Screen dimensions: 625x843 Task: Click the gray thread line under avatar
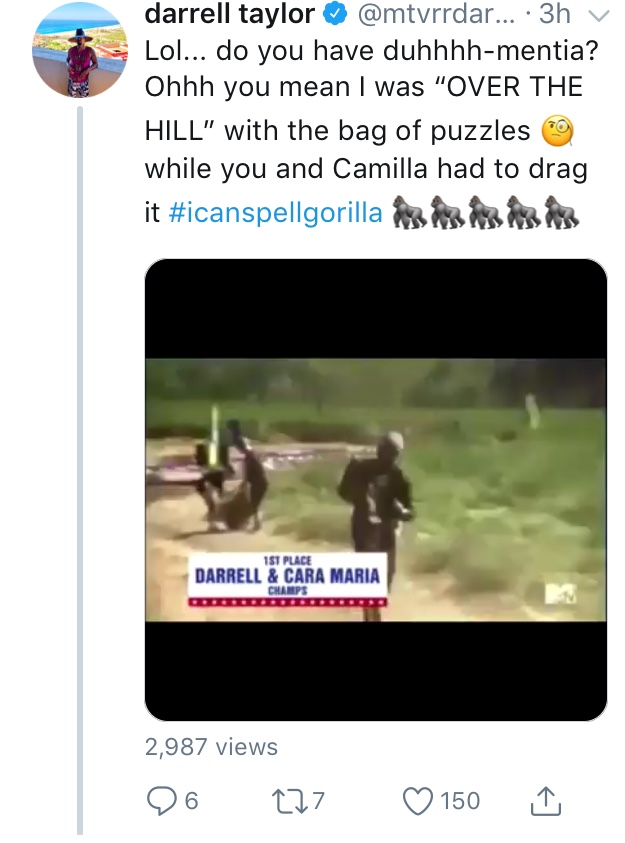[x=80, y=470]
